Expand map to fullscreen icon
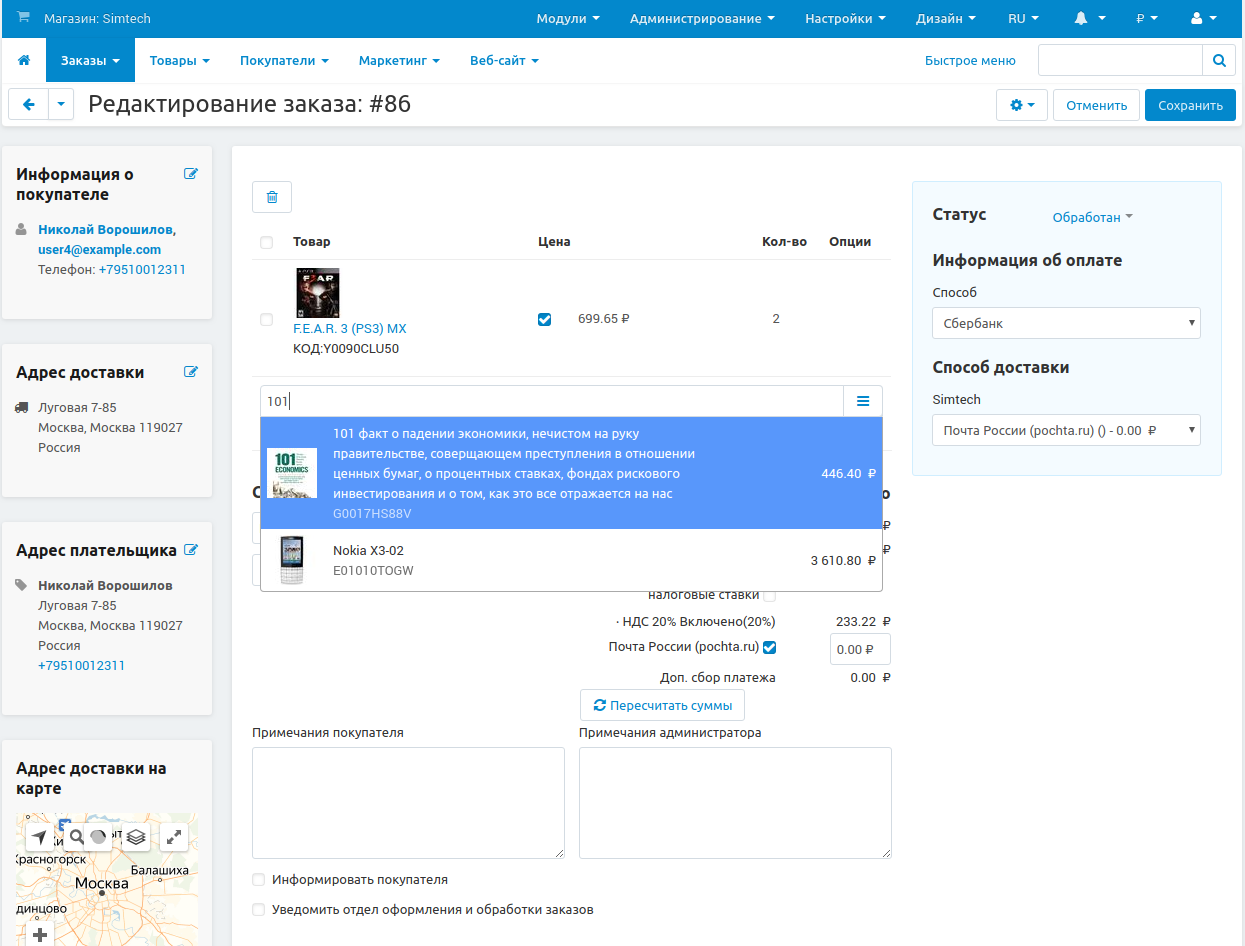The width and height of the screenshot is (1245, 946). (175, 837)
